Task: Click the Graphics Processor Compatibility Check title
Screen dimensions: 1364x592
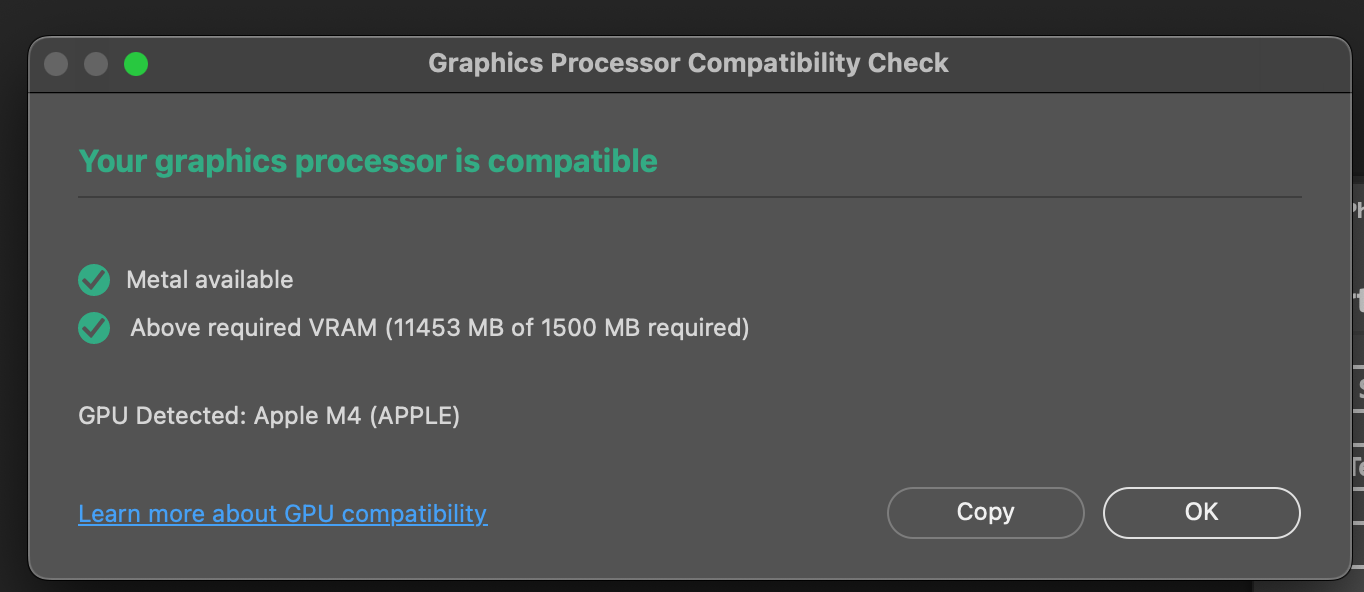Action: point(688,63)
